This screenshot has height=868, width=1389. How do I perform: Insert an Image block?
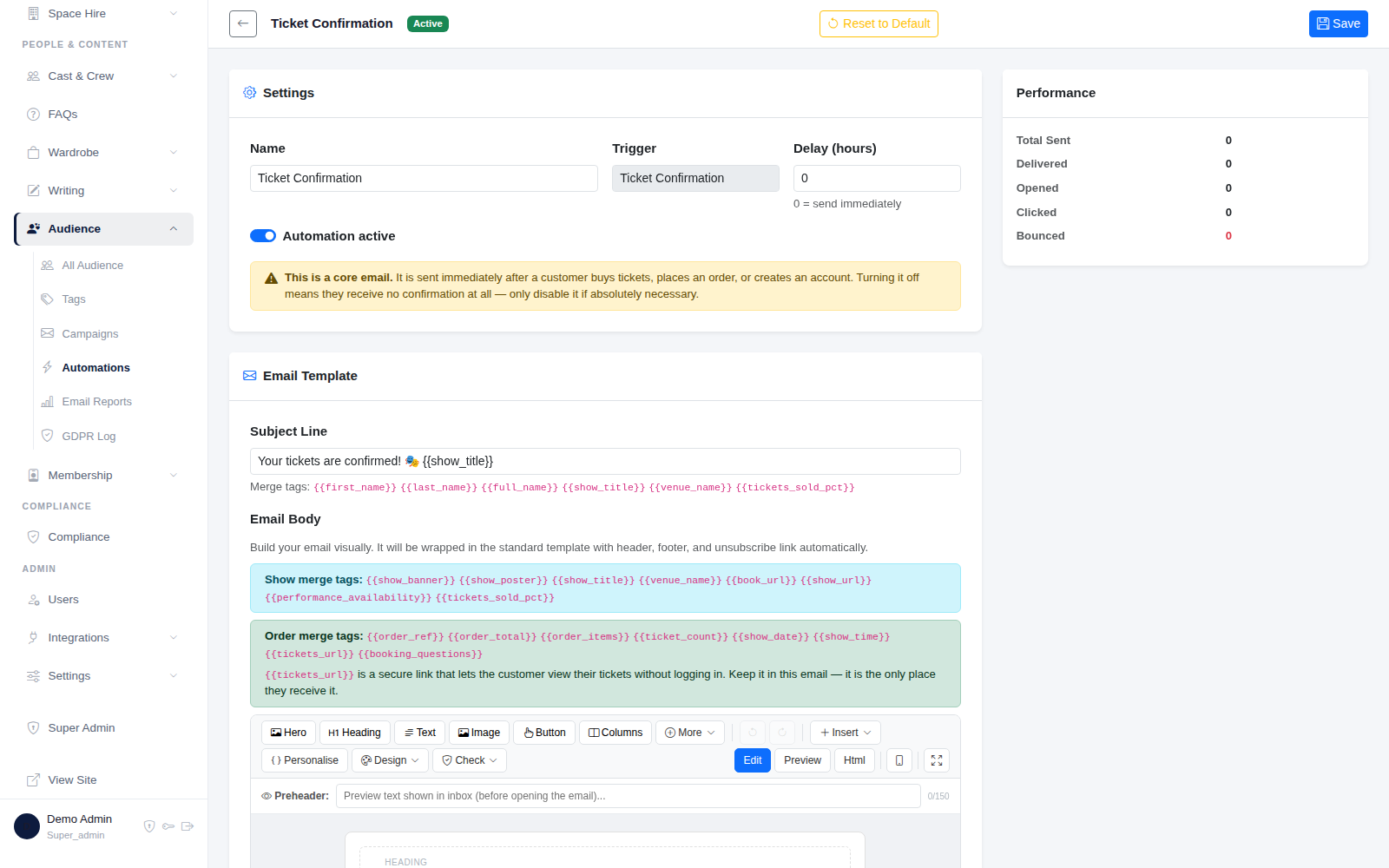479,733
